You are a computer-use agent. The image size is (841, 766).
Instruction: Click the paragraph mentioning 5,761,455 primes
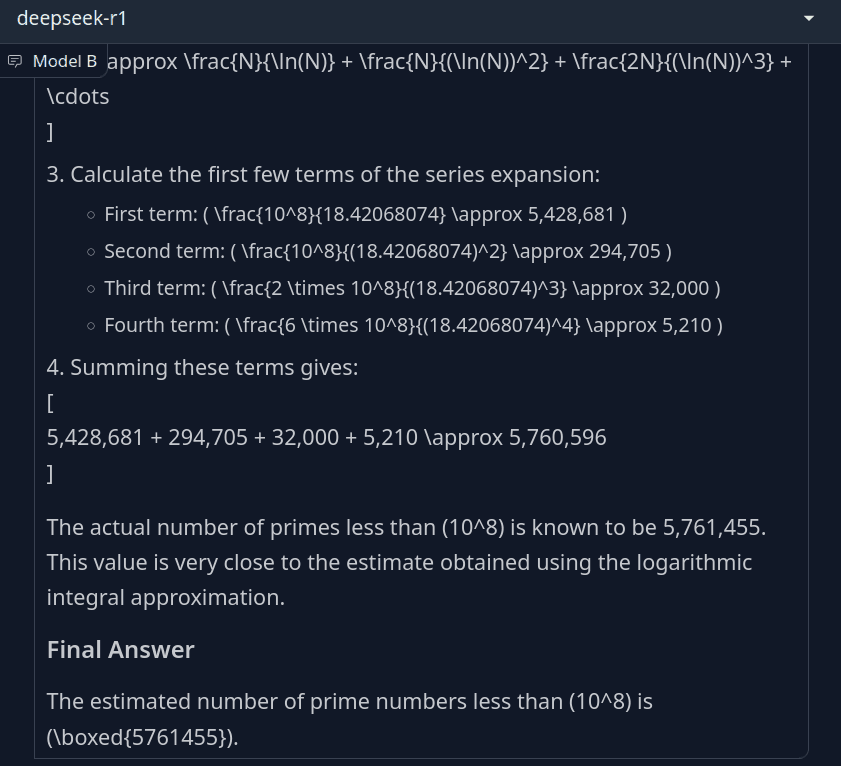406,562
